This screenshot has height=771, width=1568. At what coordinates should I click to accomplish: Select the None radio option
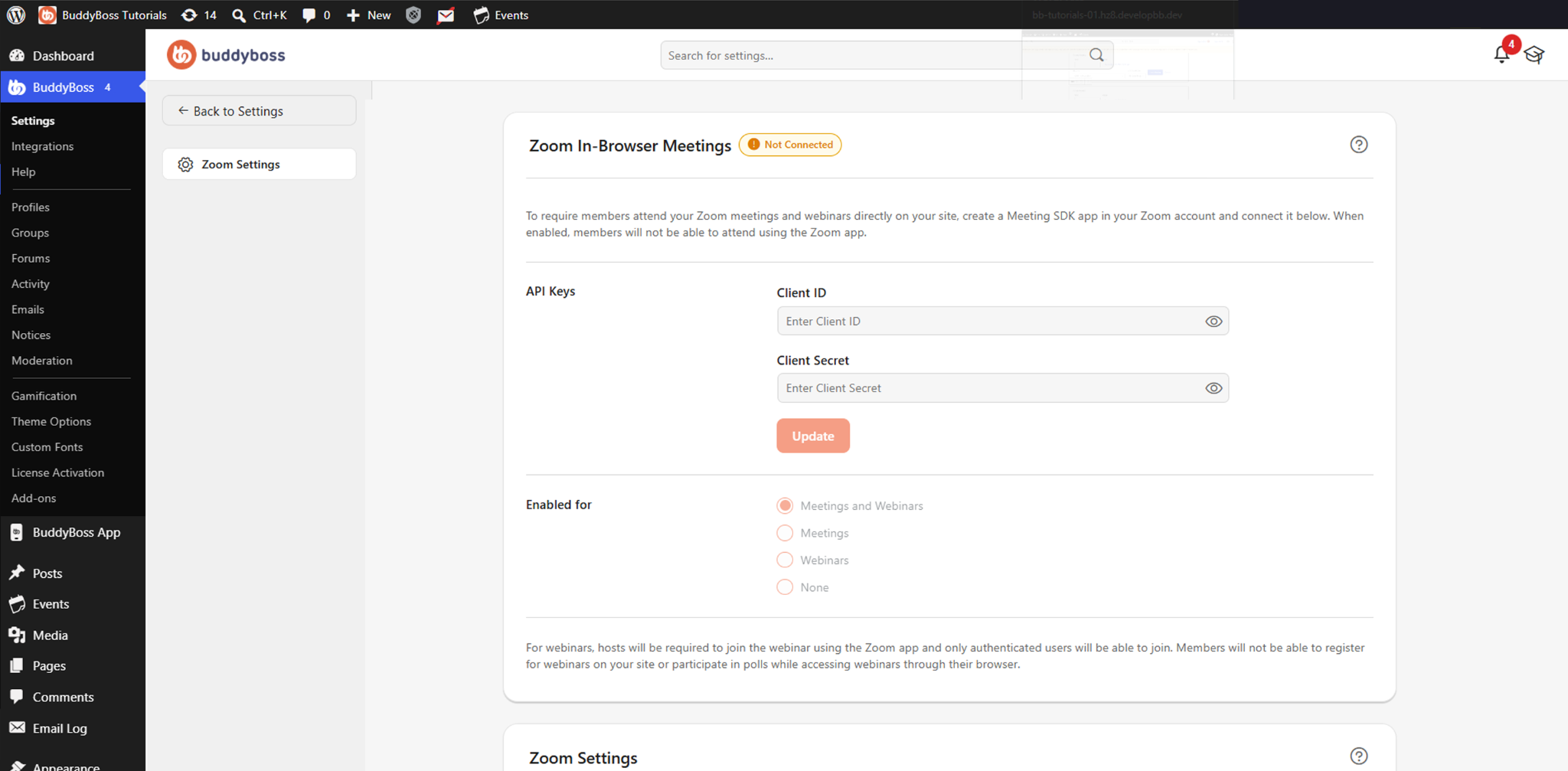[785, 587]
